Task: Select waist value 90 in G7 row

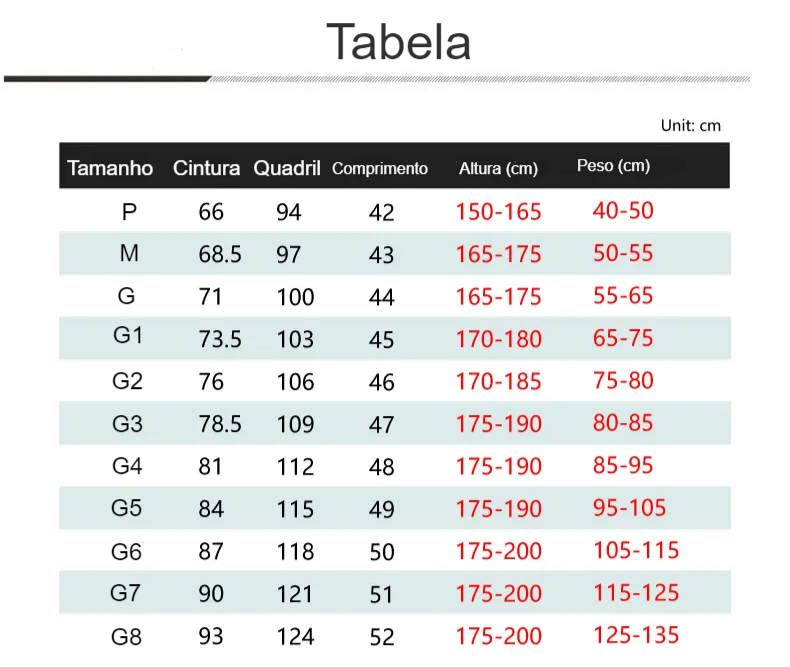Action: 211,593
